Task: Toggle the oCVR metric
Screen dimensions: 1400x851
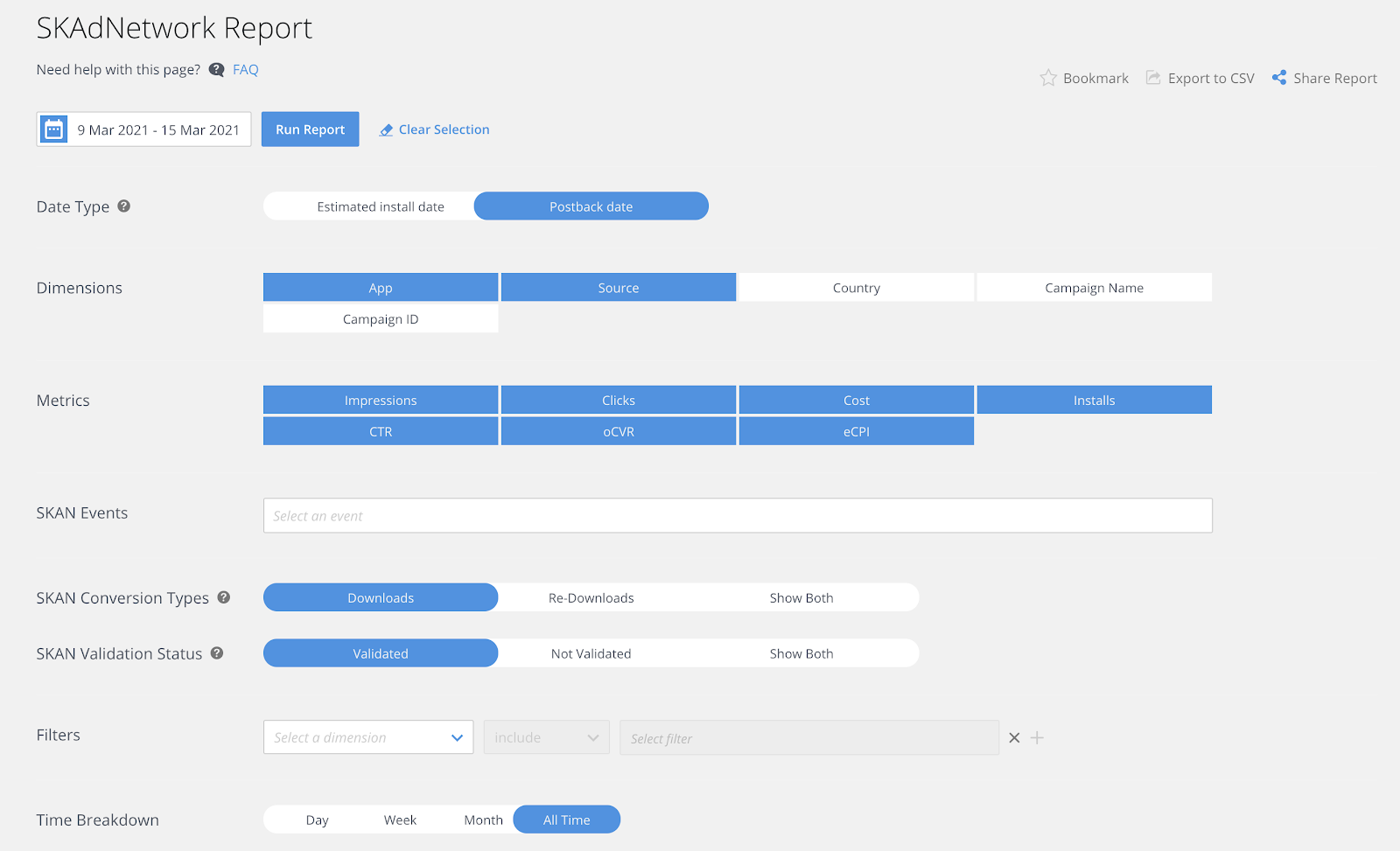Action: 619,431
